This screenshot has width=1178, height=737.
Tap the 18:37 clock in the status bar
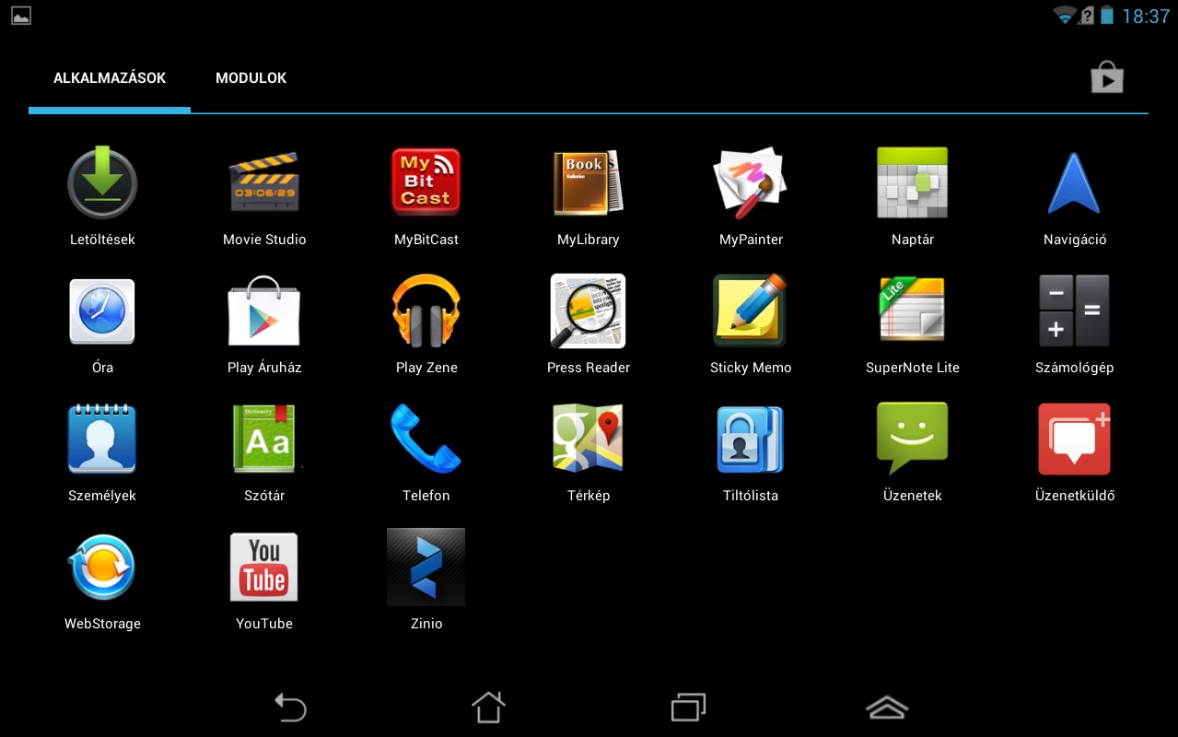coord(1146,17)
